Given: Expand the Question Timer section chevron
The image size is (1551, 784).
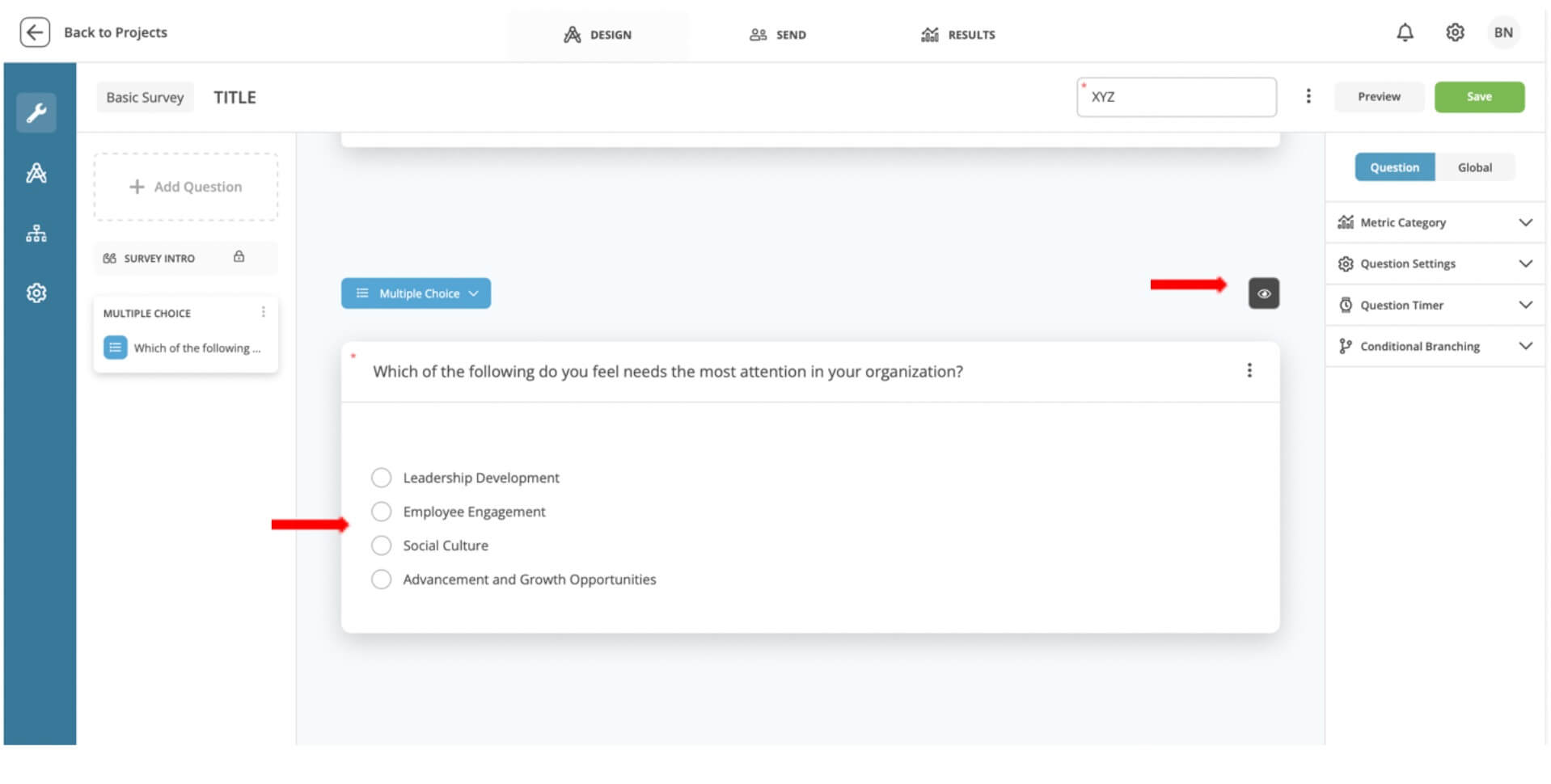Looking at the screenshot, I should coord(1525,305).
